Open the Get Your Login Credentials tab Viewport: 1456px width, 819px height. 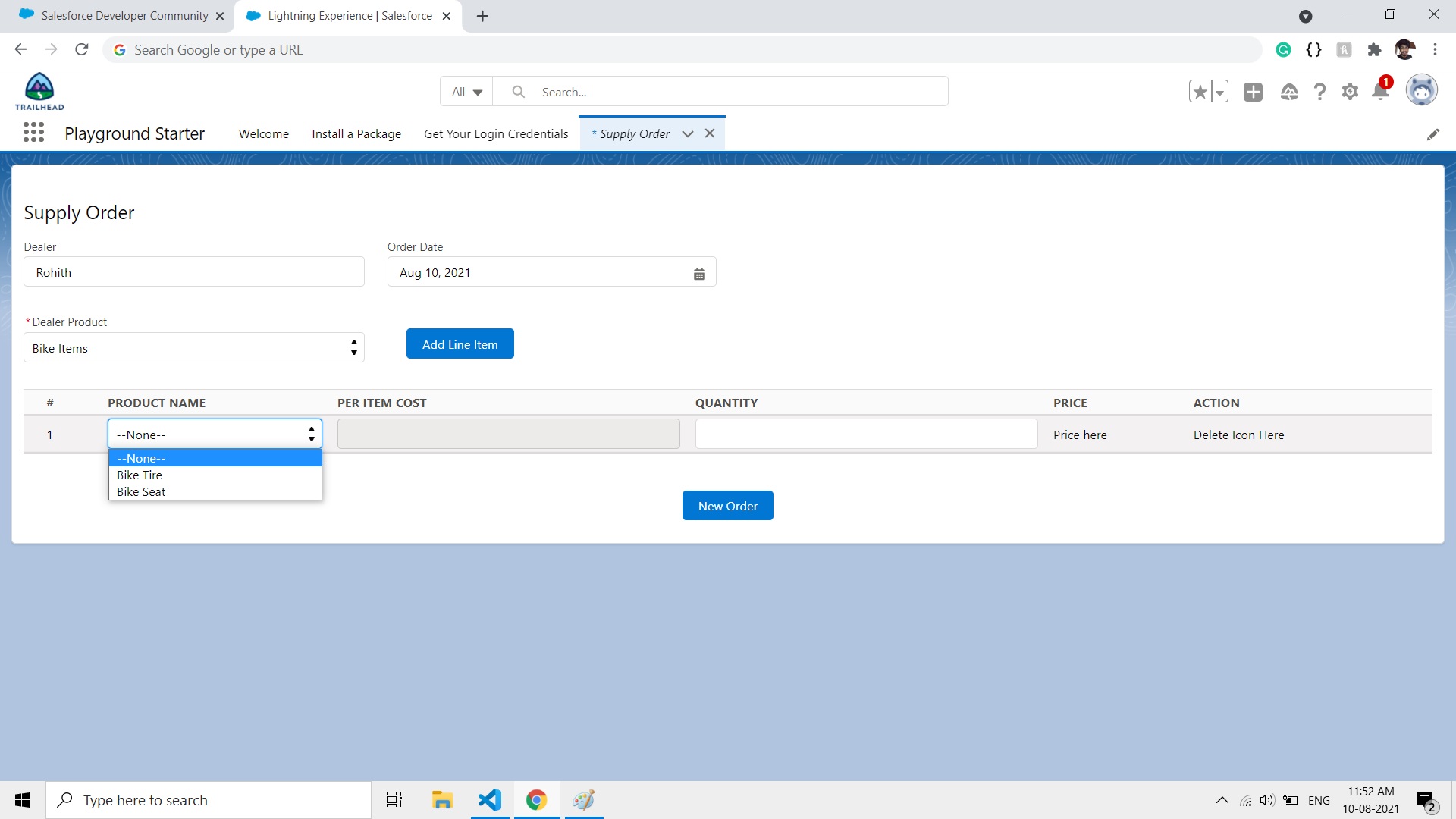(x=496, y=134)
